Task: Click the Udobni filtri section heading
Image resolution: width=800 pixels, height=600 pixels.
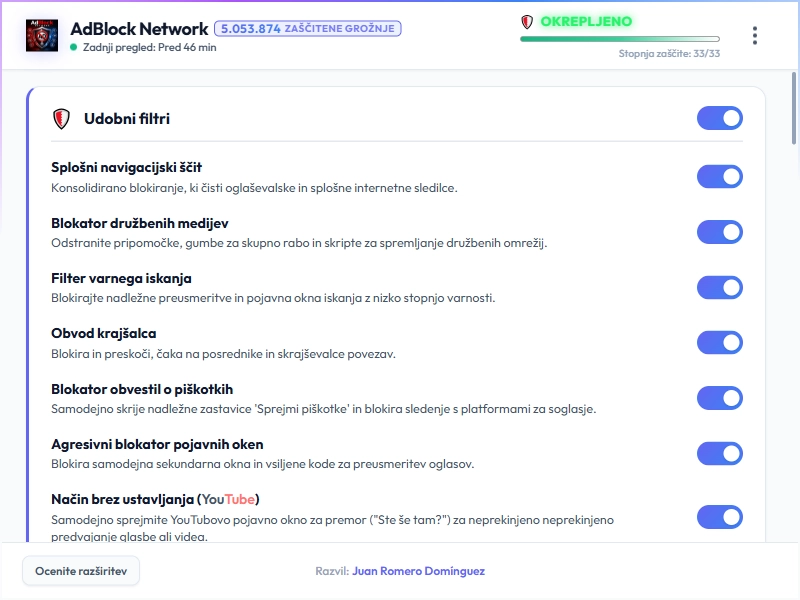Action: pos(127,119)
